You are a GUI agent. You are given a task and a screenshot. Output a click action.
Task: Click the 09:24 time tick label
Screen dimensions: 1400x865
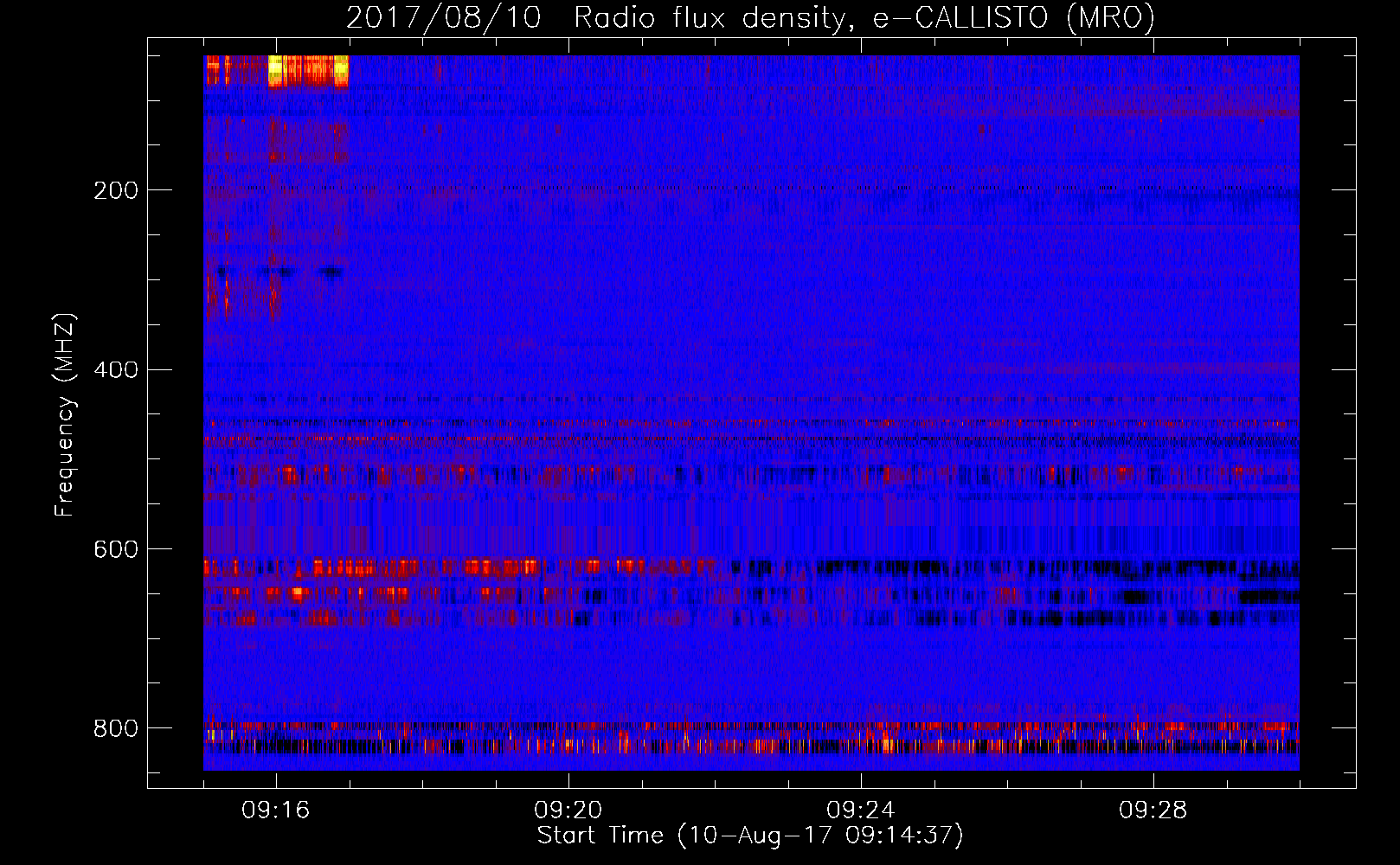(861, 811)
